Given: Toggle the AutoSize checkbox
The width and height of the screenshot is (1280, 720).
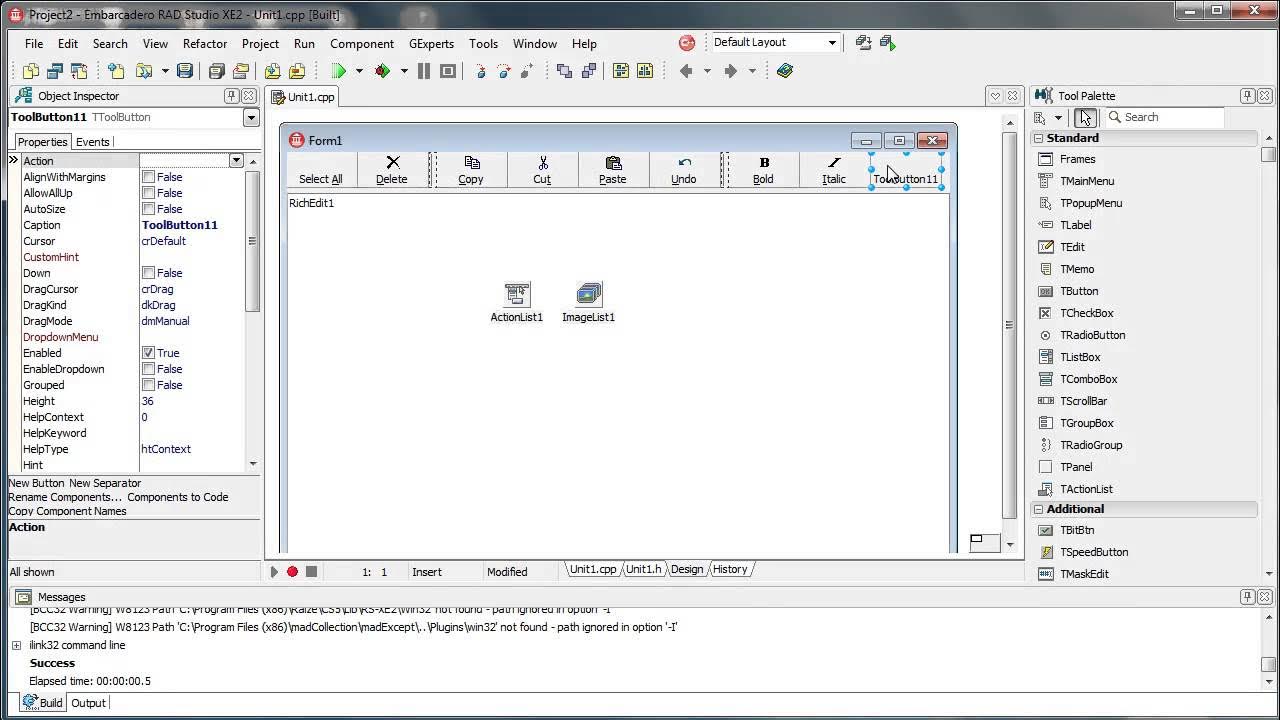Looking at the screenshot, I should [x=148, y=209].
